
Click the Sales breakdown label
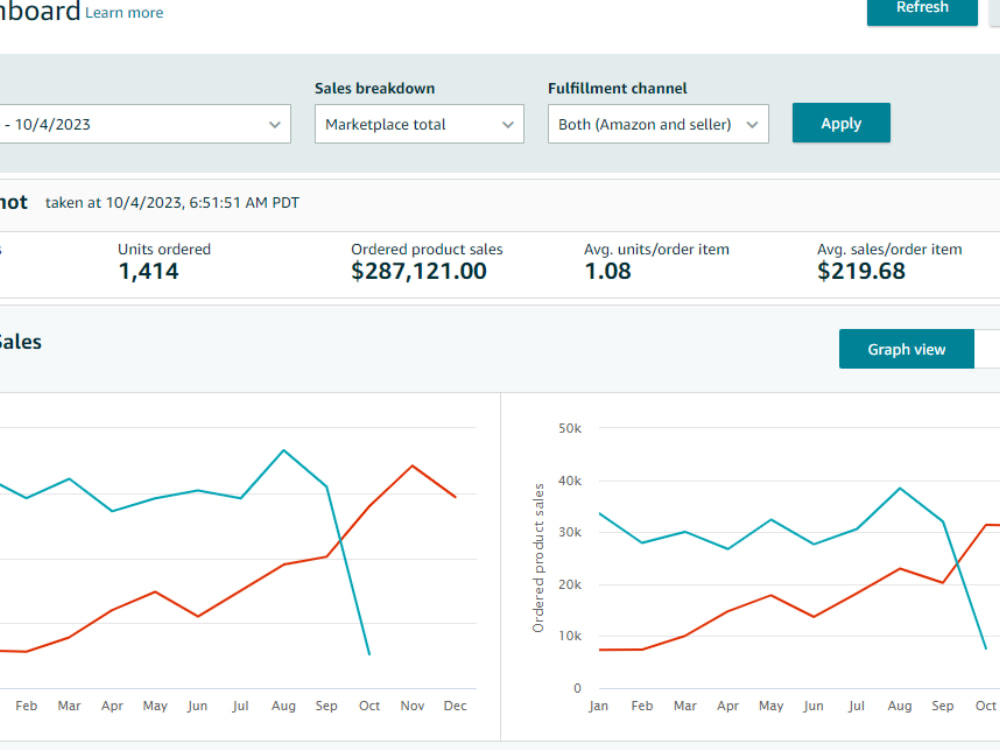(x=375, y=88)
